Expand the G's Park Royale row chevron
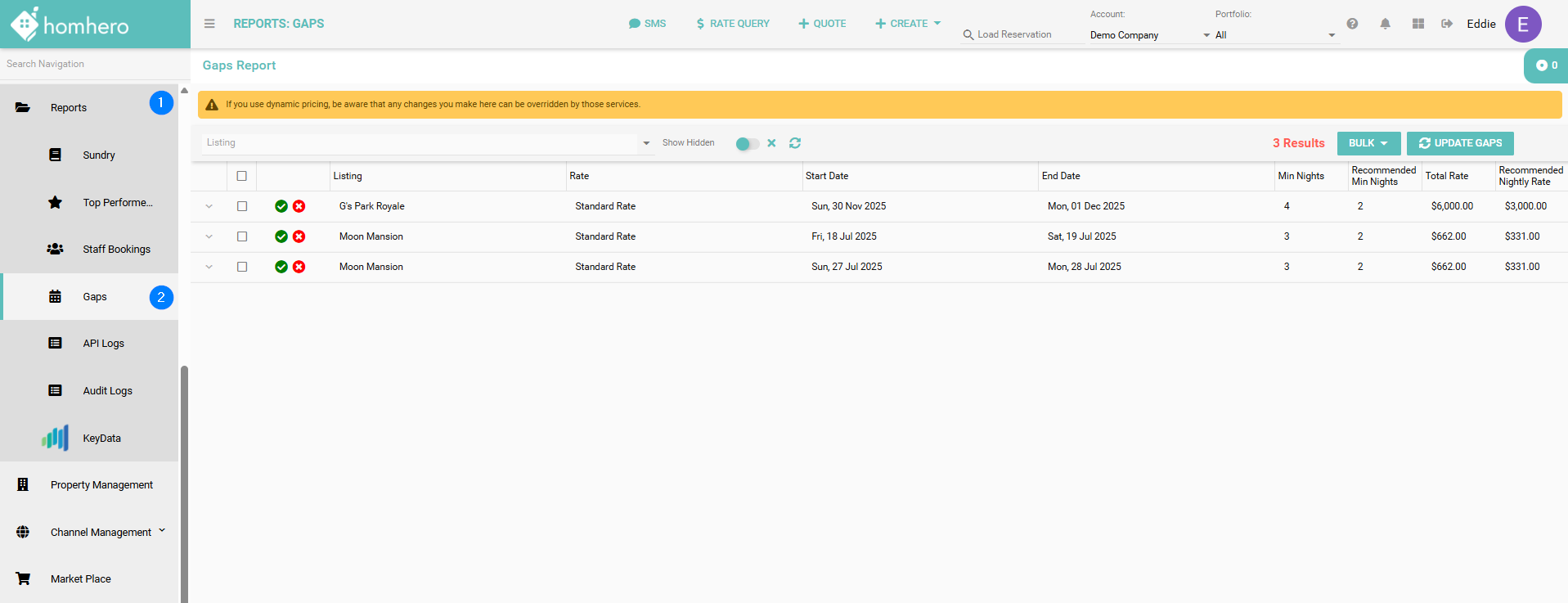Viewport: 1568px width, 603px height. click(209, 206)
